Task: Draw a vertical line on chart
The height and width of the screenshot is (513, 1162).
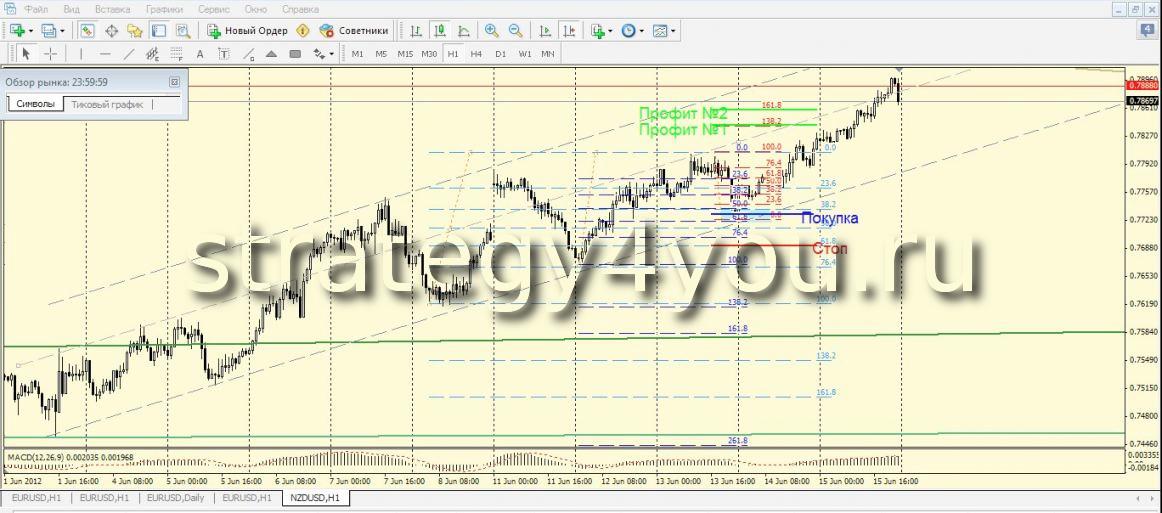Action: pos(80,54)
